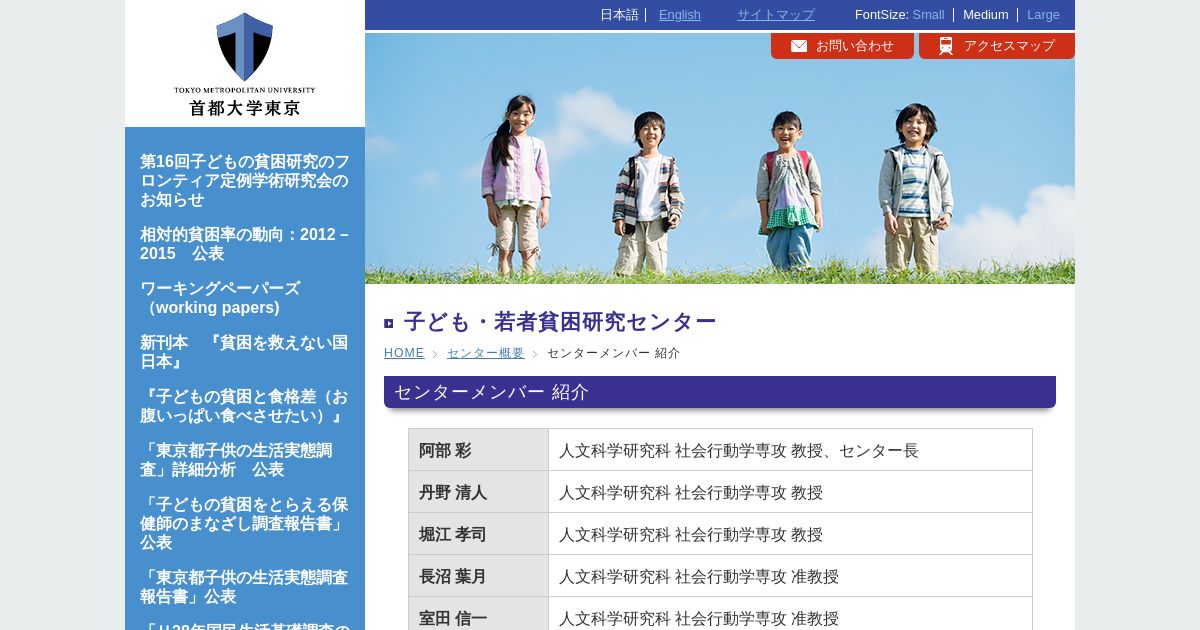Click the センターメンバー 紹介 section heading

tap(720, 392)
